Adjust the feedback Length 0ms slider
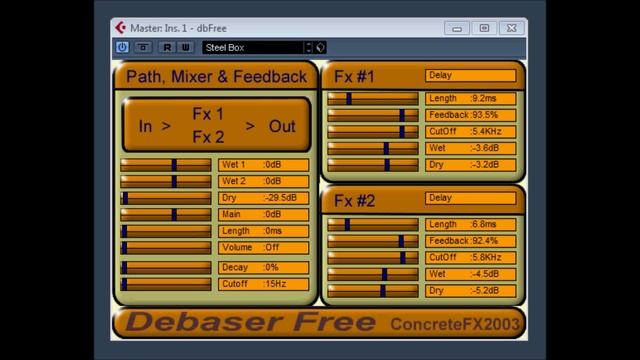640x360 pixels. click(x=166, y=231)
